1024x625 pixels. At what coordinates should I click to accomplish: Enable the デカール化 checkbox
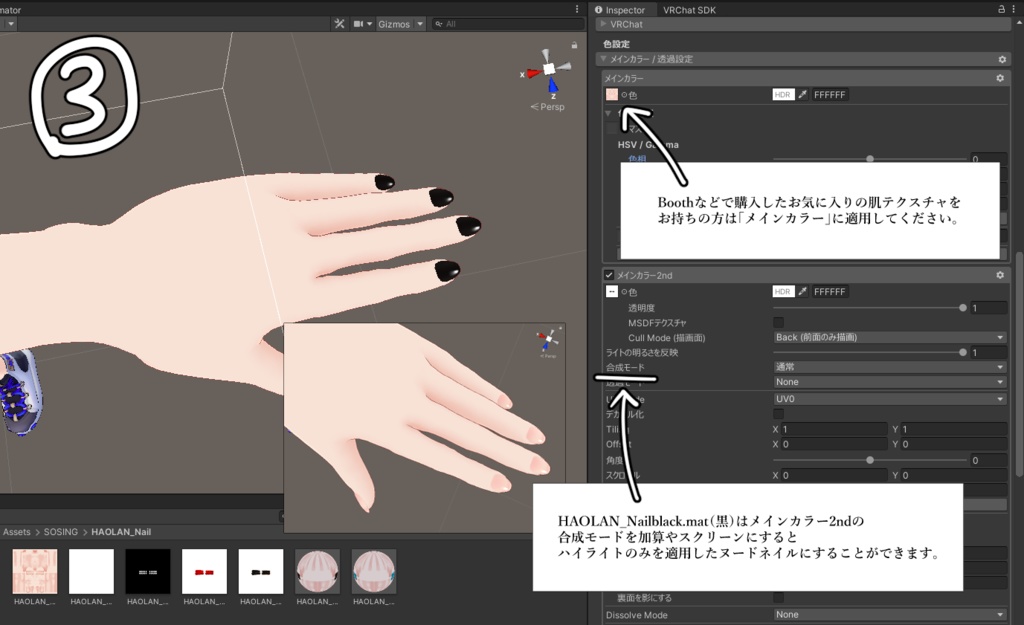(780, 413)
